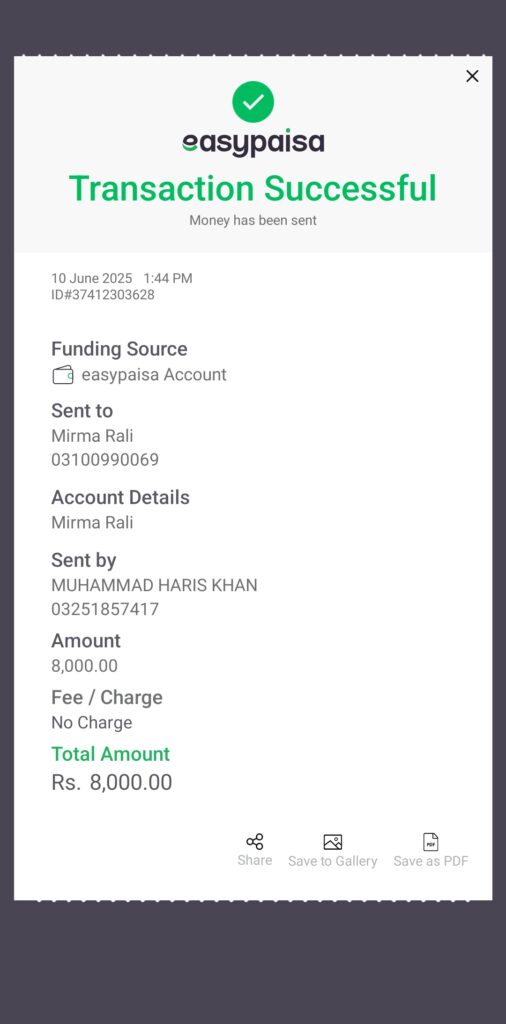The image size is (506, 1024).
Task: Click the Transaction Successful heading
Action: (253, 188)
